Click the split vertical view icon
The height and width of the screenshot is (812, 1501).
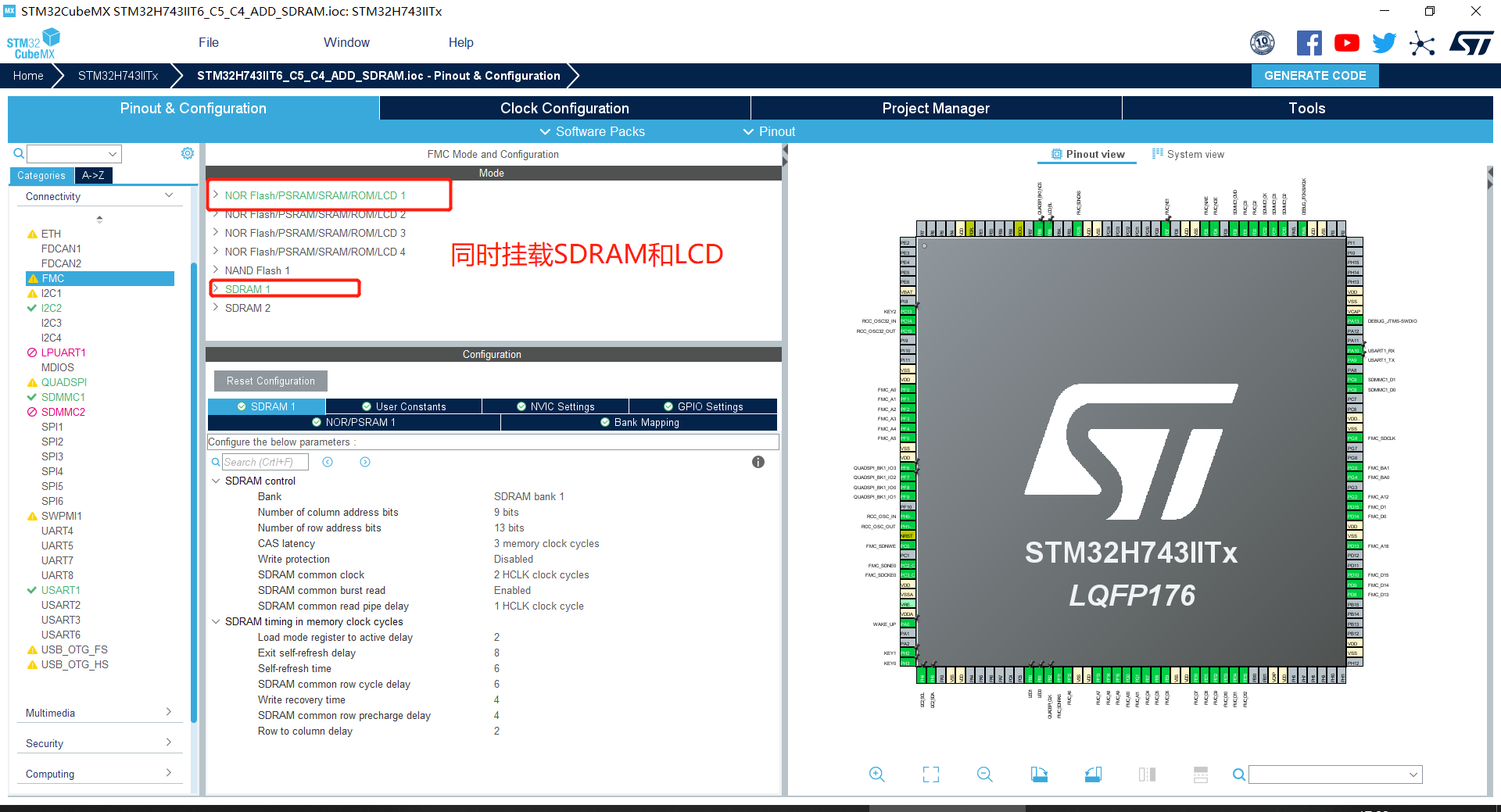1147,774
